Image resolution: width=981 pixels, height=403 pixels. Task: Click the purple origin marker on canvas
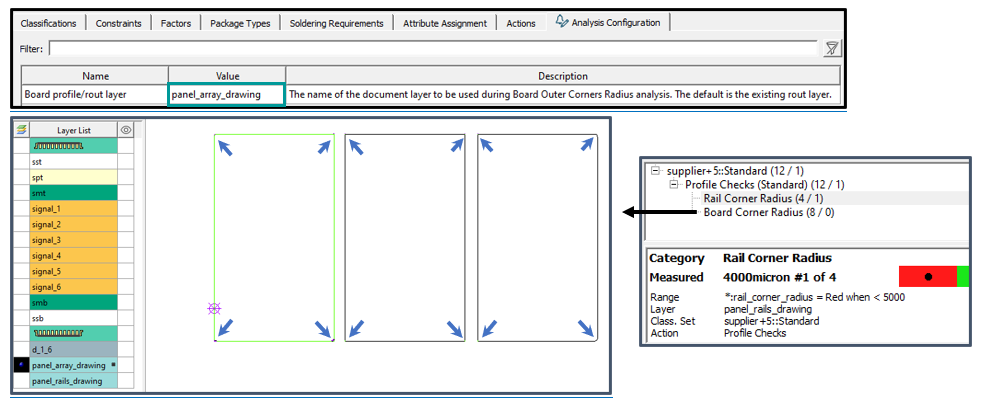[x=215, y=308]
